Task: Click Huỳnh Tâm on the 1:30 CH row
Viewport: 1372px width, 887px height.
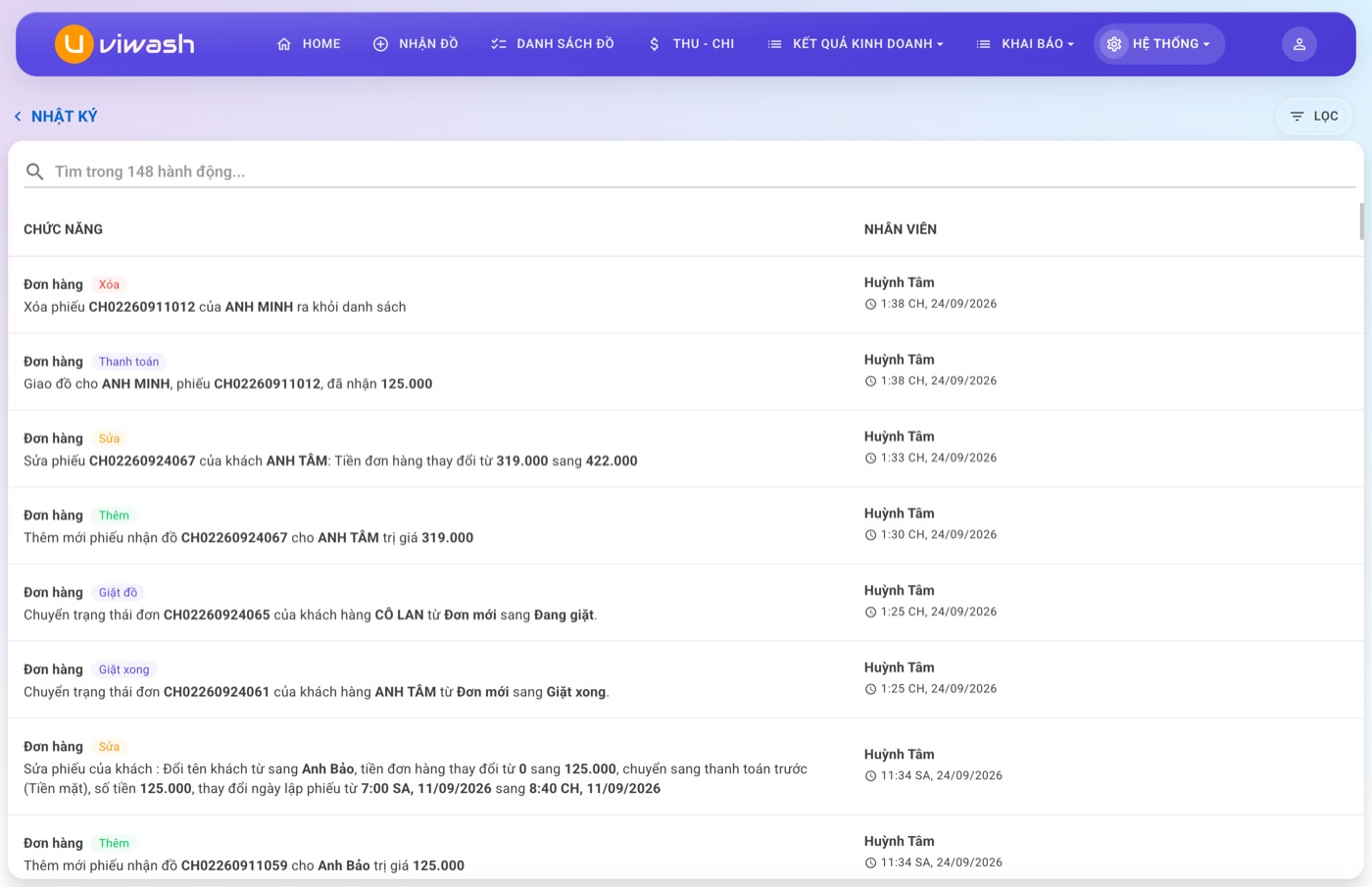Action: pyautogui.click(x=900, y=514)
